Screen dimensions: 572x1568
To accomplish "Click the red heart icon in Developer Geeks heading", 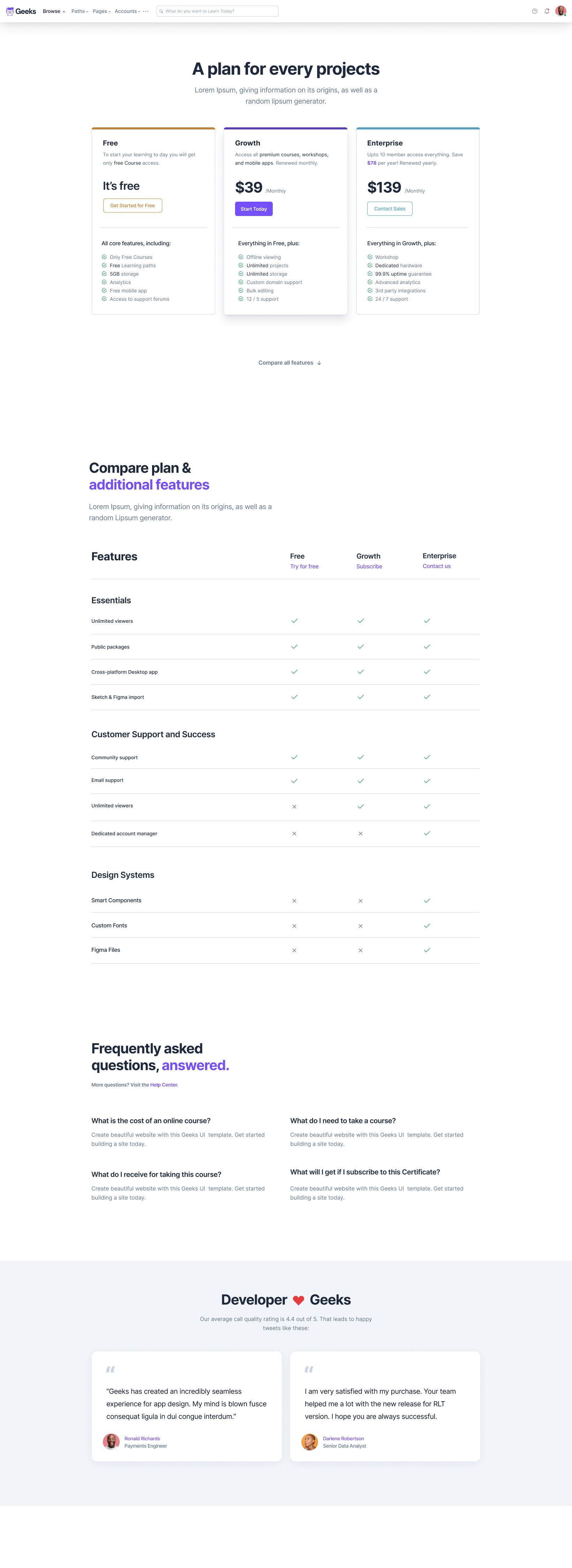I will click(x=298, y=1300).
